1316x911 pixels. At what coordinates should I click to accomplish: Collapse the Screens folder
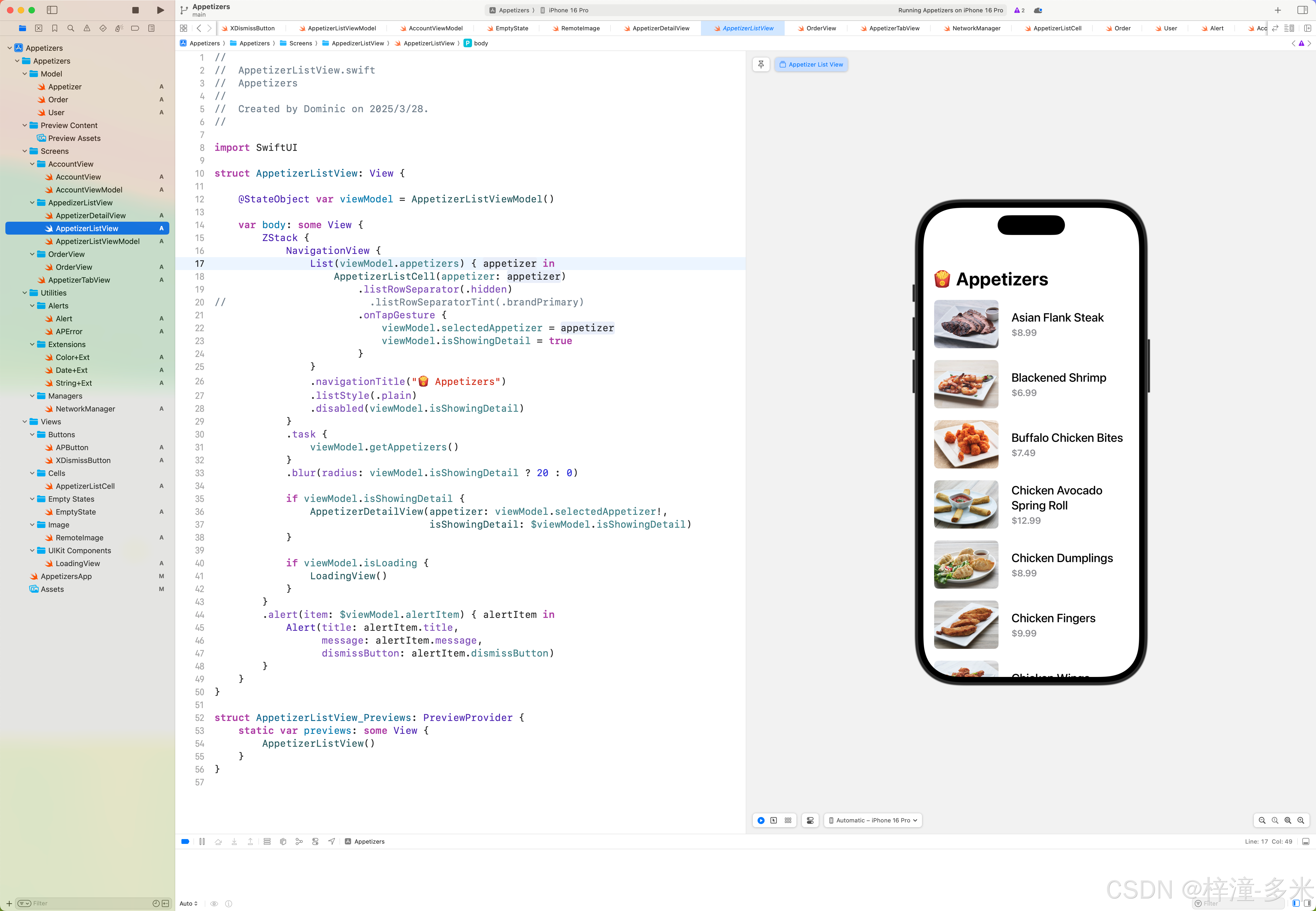coord(24,151)
